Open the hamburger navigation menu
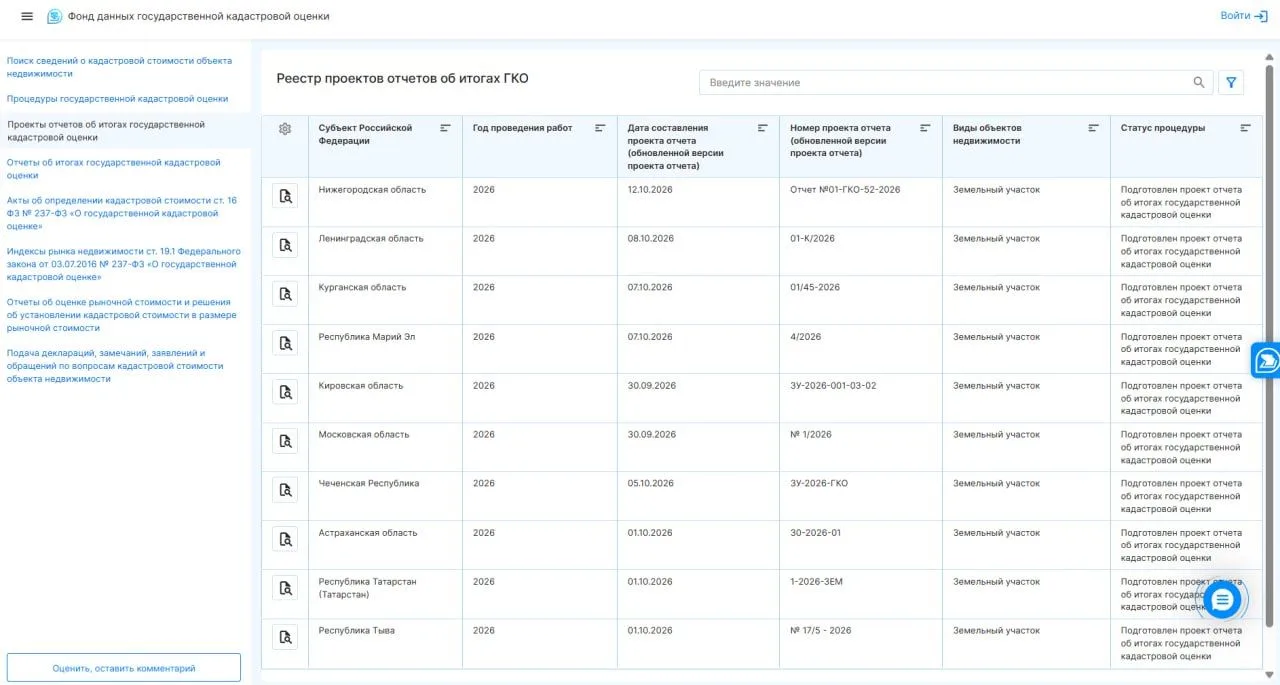The height and width of the screenshot is (685, 1280). point(27,16)
